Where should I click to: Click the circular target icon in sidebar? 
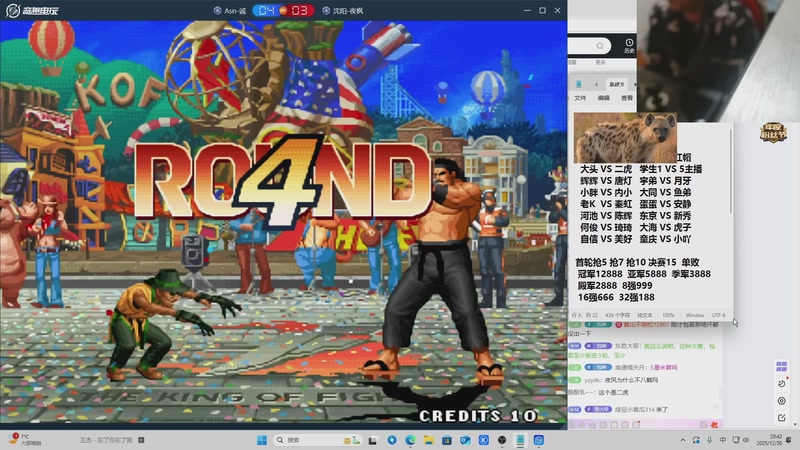click(782, 401)
